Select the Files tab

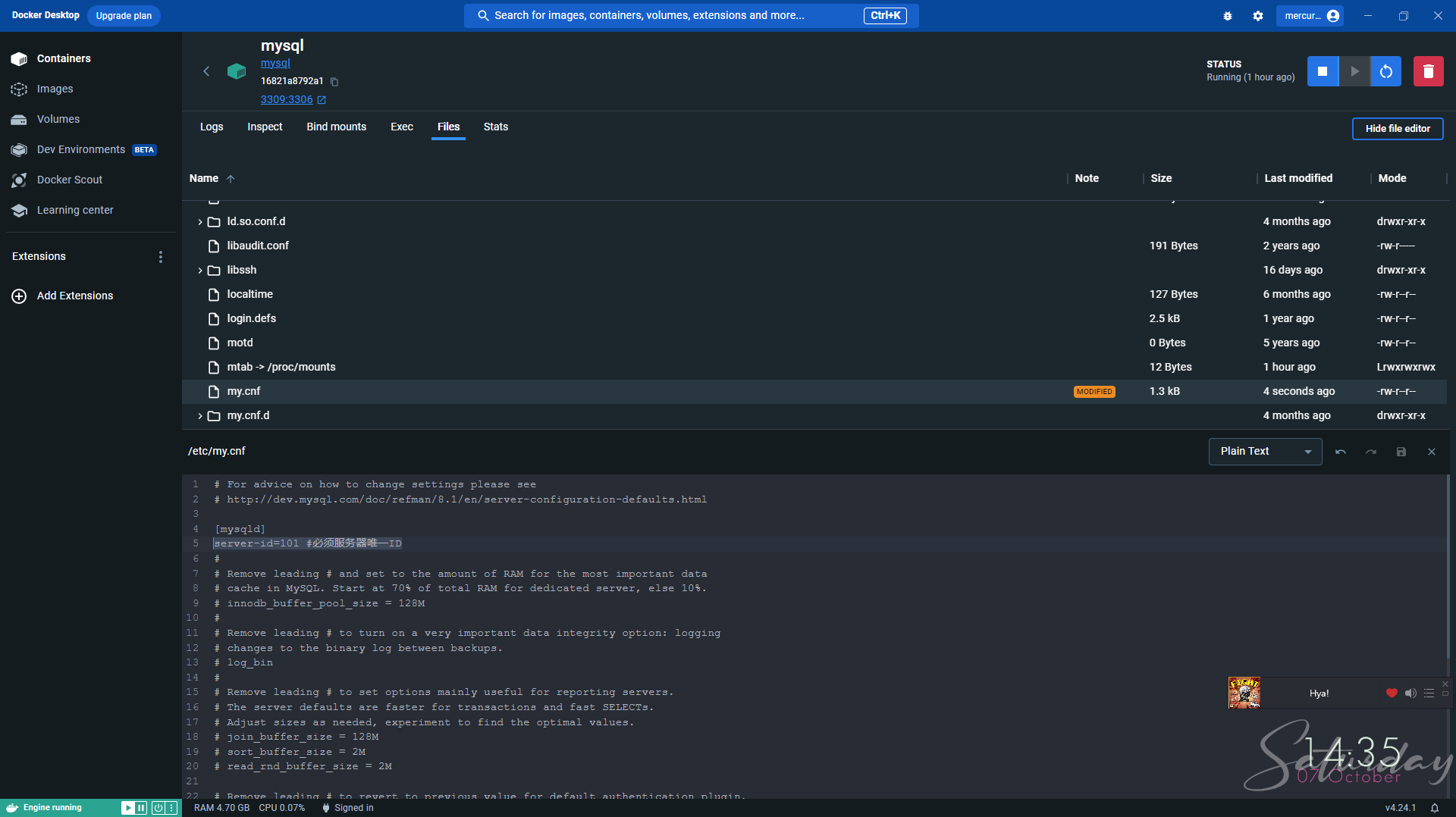448,127
